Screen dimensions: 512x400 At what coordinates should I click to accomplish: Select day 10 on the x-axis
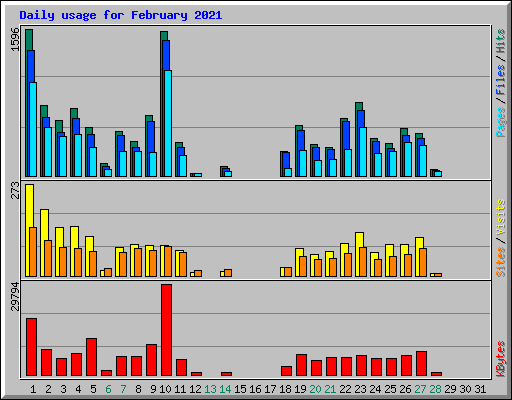tap(165, 389)
